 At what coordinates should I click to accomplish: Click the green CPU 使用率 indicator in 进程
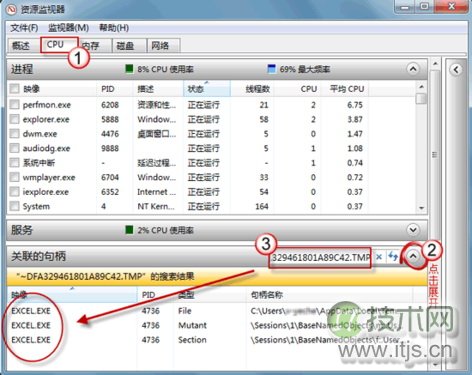129,69
